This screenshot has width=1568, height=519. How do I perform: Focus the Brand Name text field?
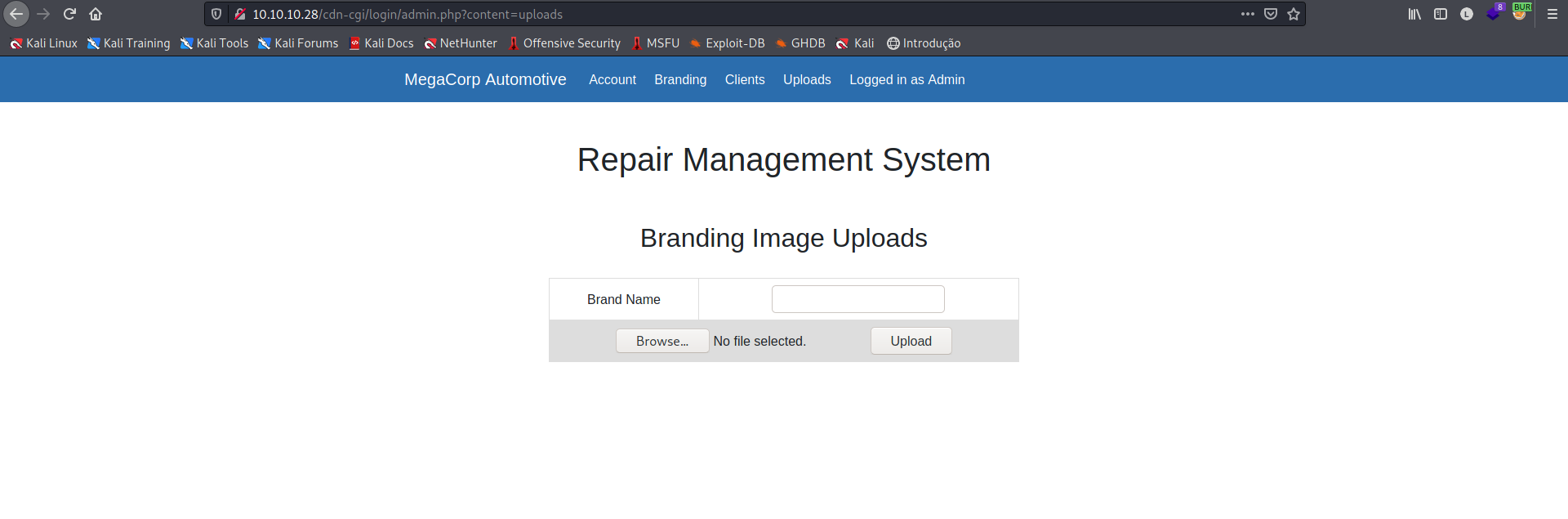[857, 299]
